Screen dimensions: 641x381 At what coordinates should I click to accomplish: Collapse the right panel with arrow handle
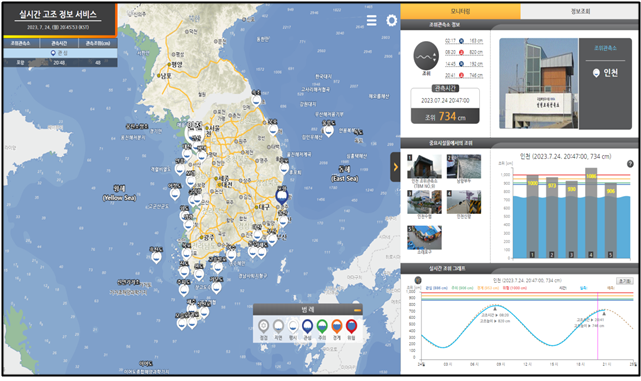click(x=395, y=167)
